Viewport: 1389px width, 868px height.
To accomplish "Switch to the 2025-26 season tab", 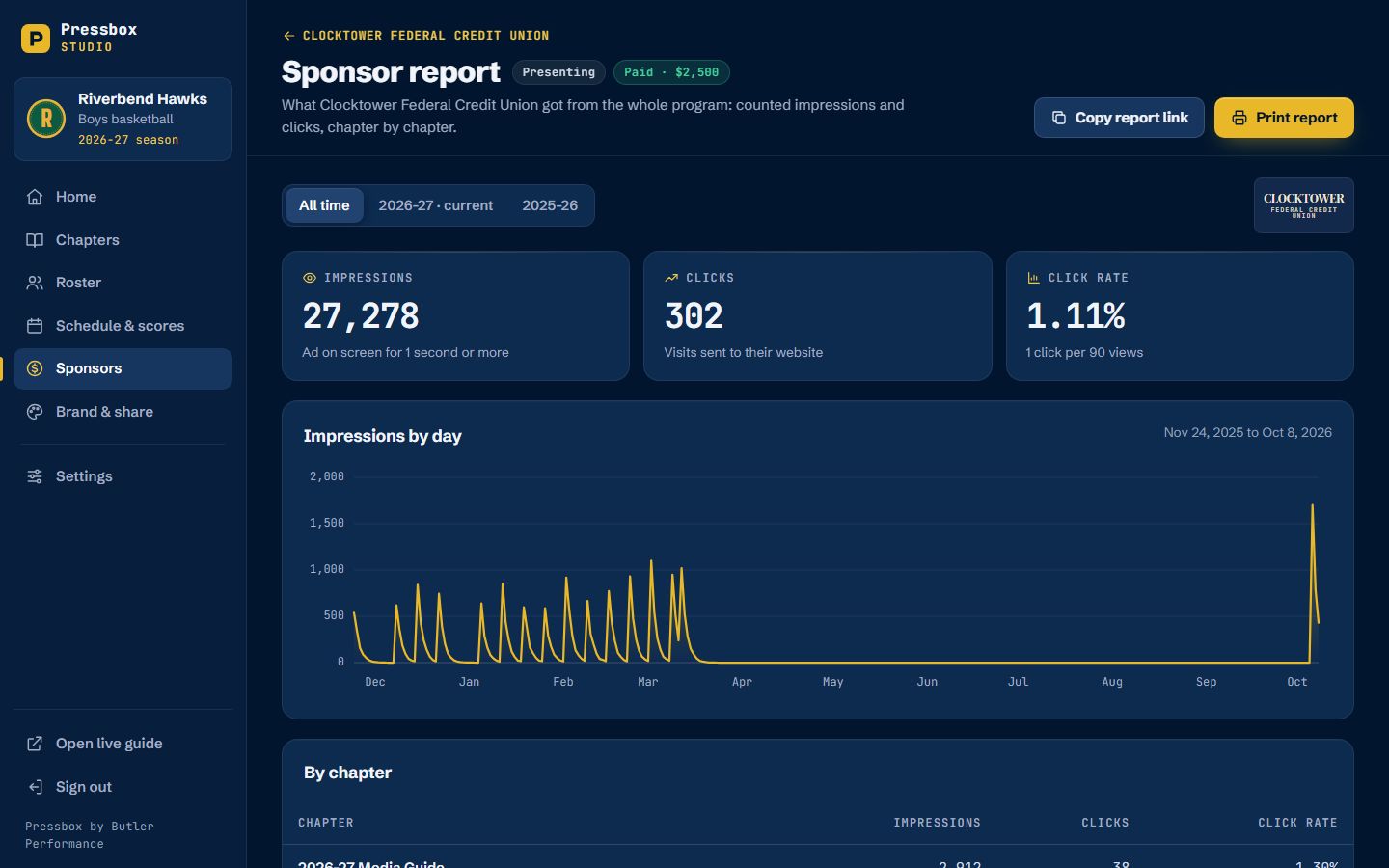I will pos(550,205).
